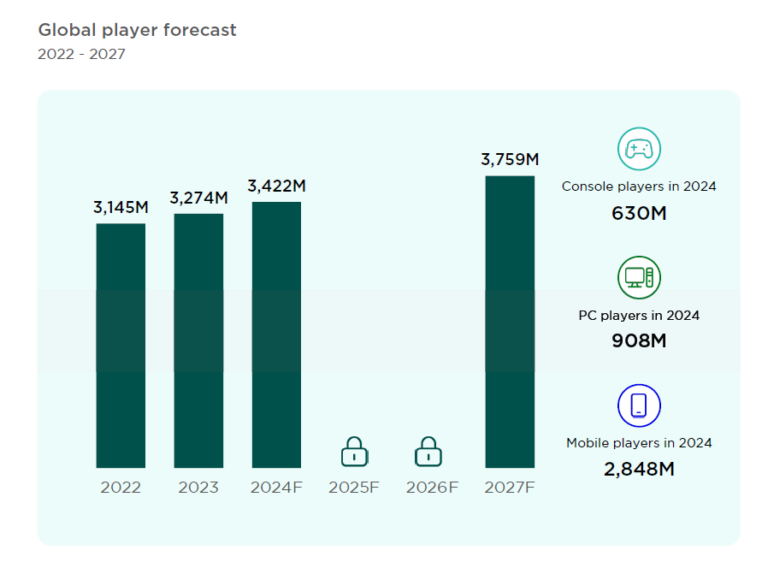This screenshot has height=562, width=768.
Task: Click Console players in 2024 label
Action: tap(638, 186)
